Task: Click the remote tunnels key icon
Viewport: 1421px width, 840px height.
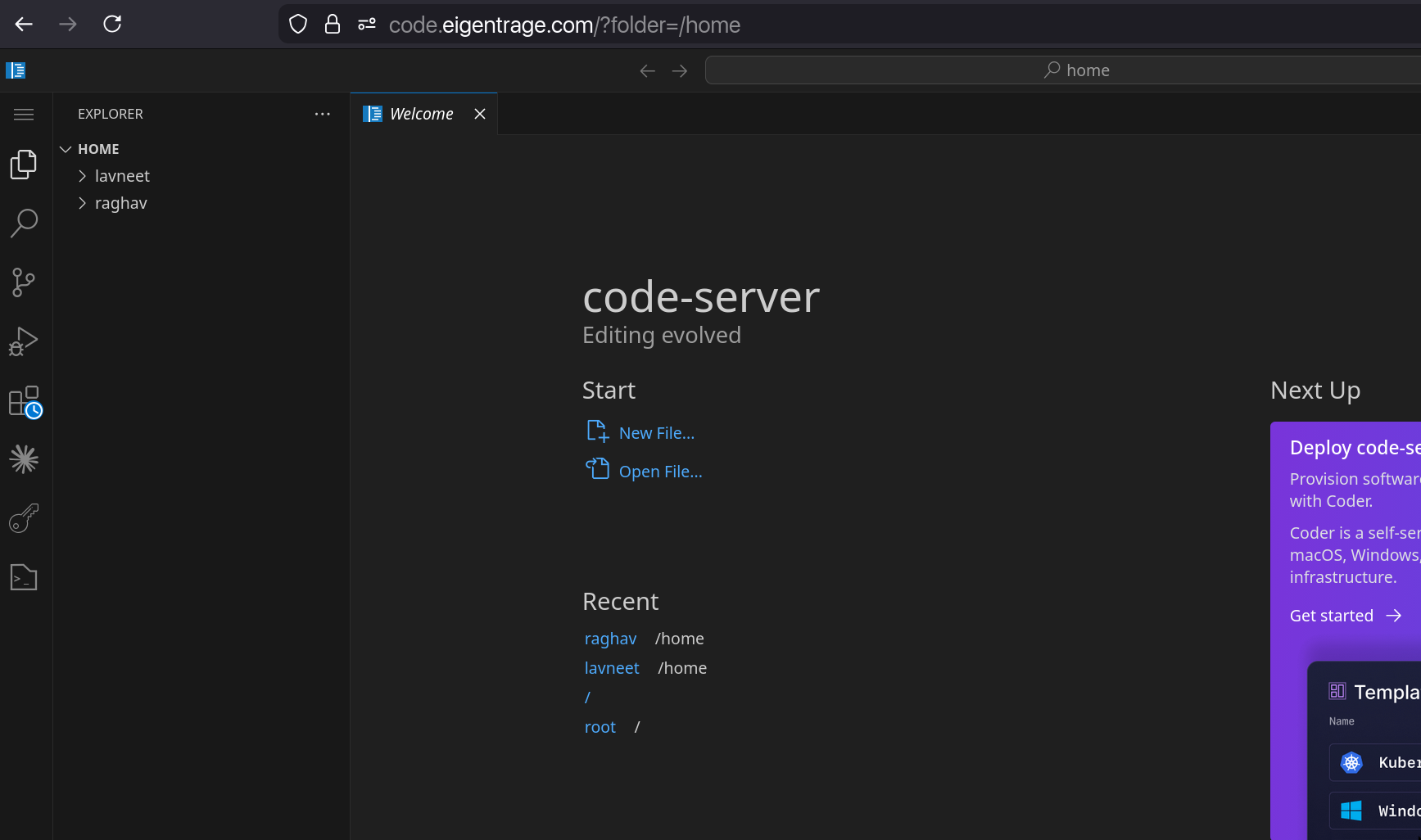Action: click(x=24, y=518)
